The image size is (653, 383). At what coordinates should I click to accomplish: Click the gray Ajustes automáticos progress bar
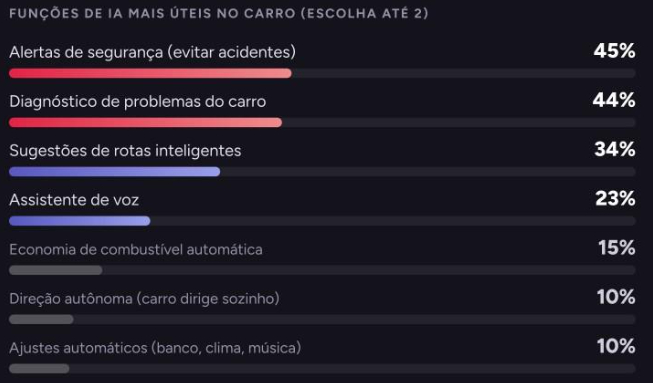[x=39, y=368]
